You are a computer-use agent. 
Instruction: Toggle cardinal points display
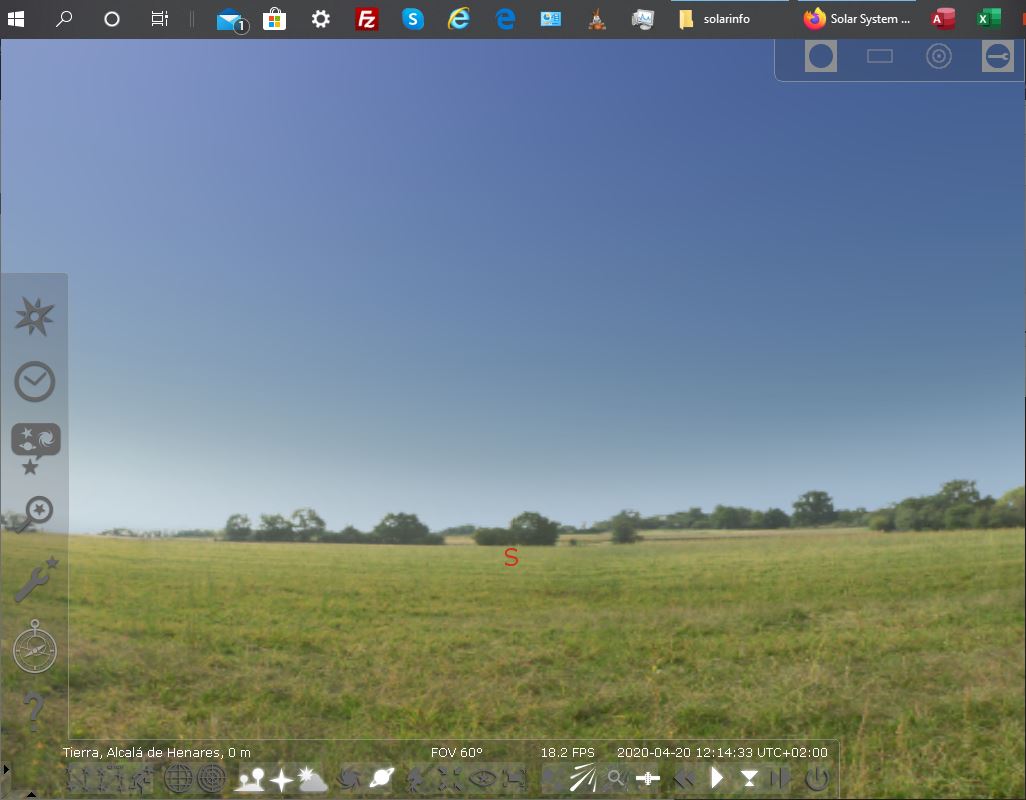pyautogui.click(x=281, y=778)
